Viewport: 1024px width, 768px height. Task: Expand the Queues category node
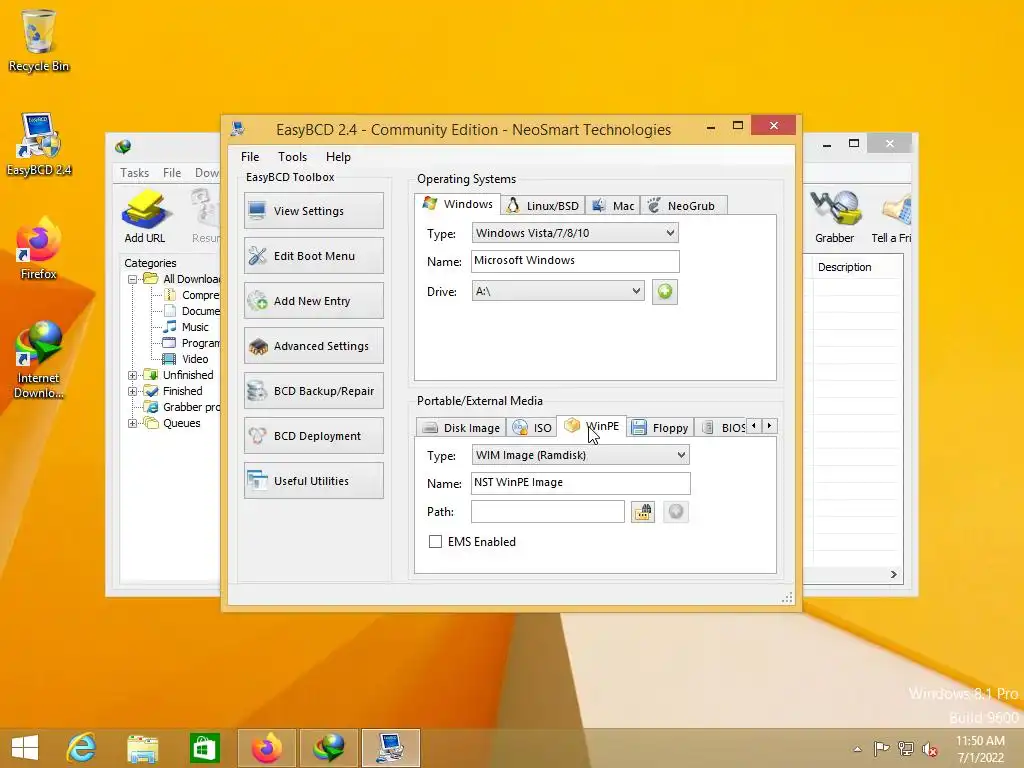point(132,423)
